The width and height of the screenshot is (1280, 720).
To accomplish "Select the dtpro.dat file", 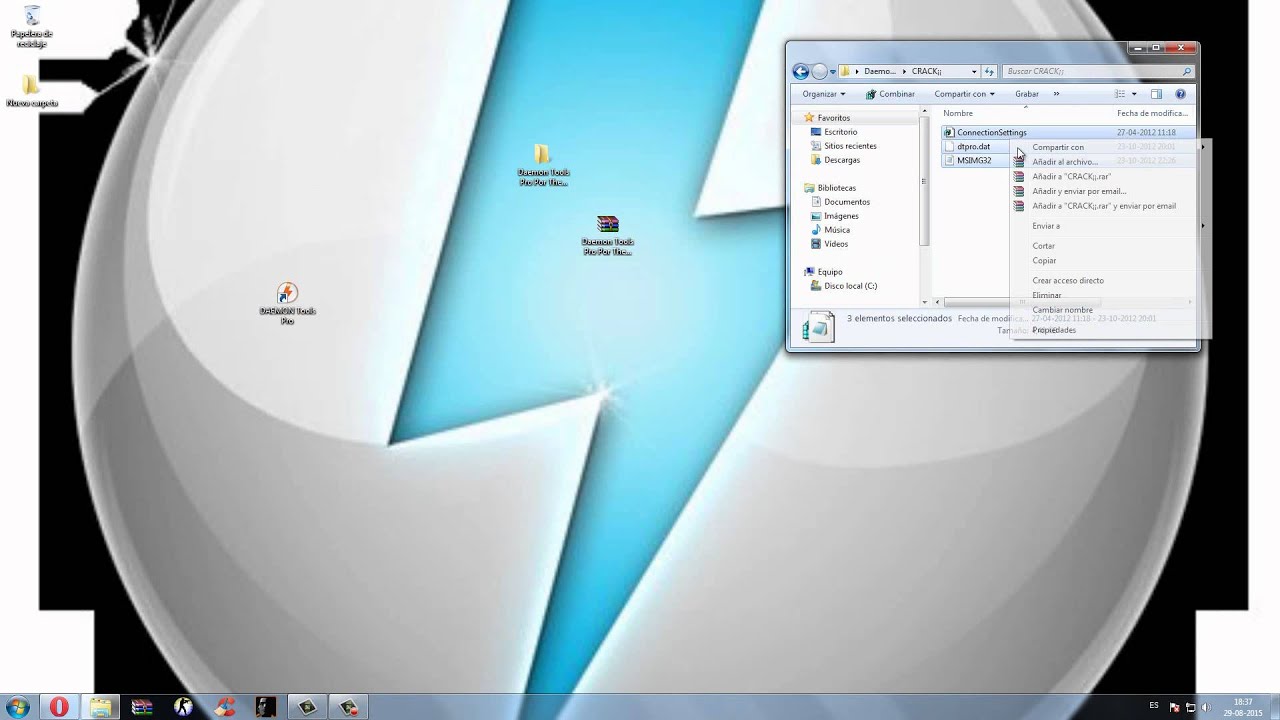I will [973, 146].
